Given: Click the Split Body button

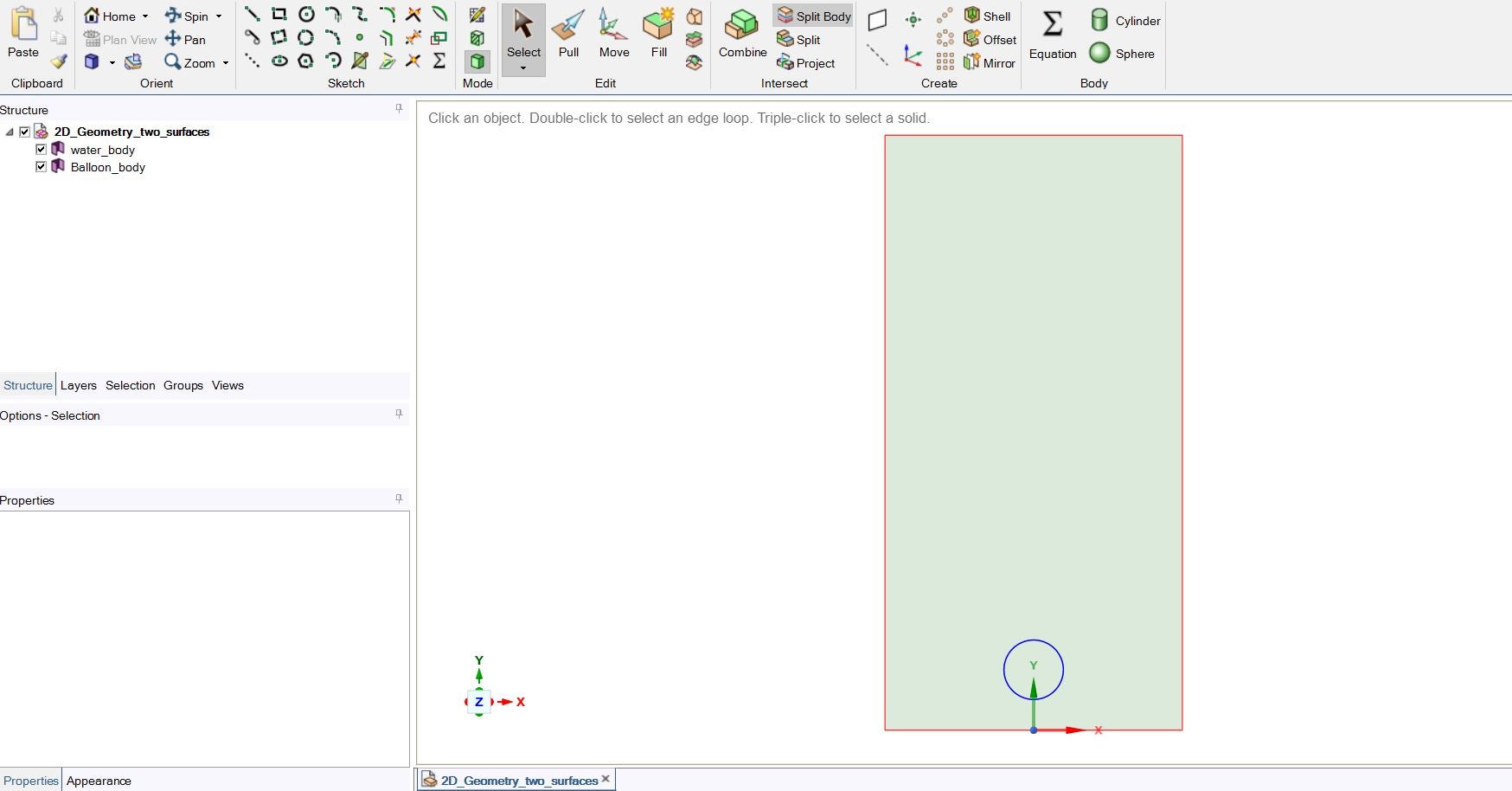Looking at the screenshot, I should (813, 16).
